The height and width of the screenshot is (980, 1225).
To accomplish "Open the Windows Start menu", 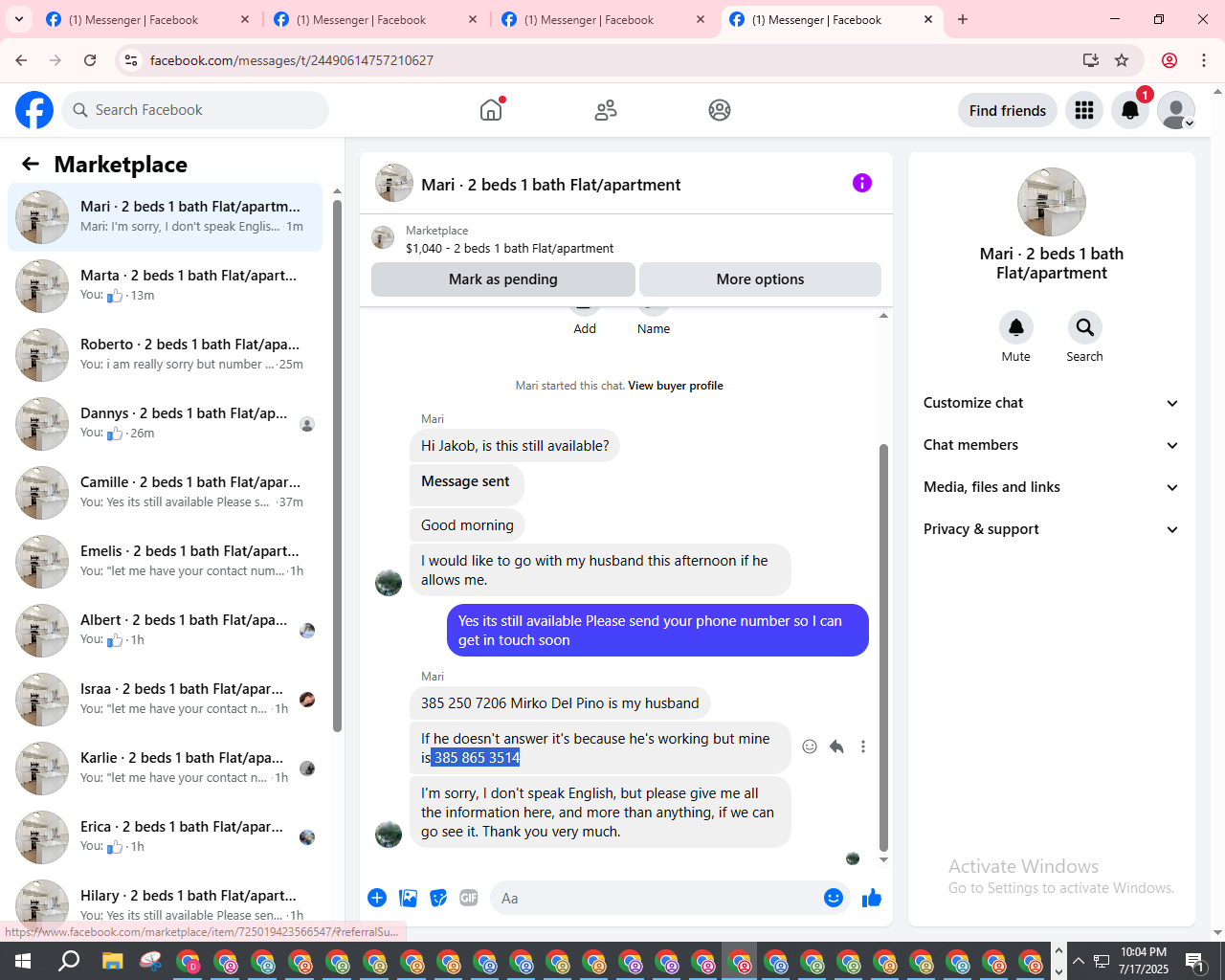I will (23, 961).
